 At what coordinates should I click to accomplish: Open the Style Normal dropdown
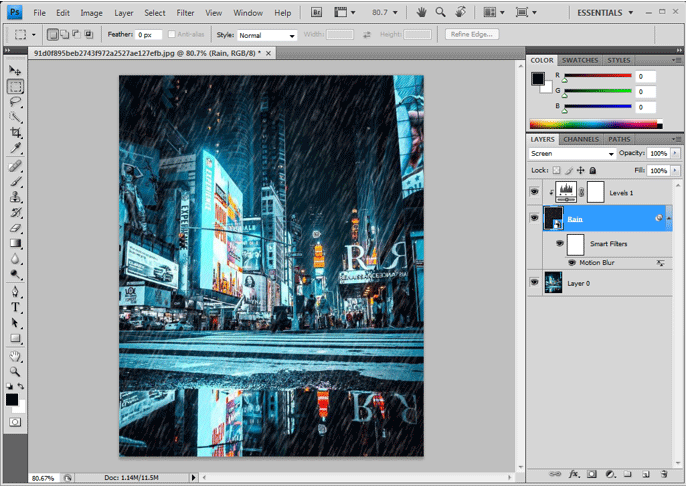point(267,35)
